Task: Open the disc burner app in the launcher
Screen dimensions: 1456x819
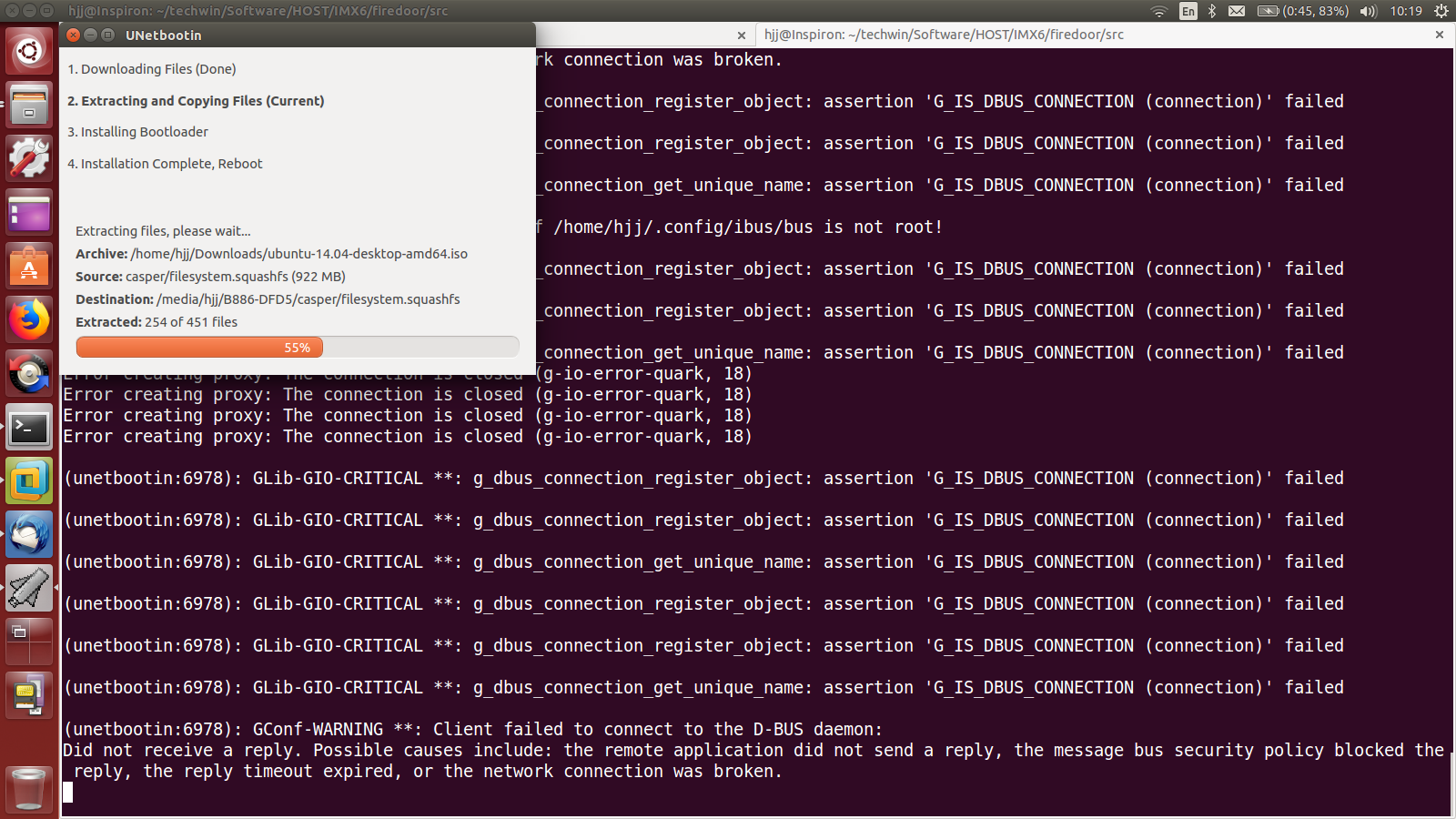Action: click(x=29, y=373)
